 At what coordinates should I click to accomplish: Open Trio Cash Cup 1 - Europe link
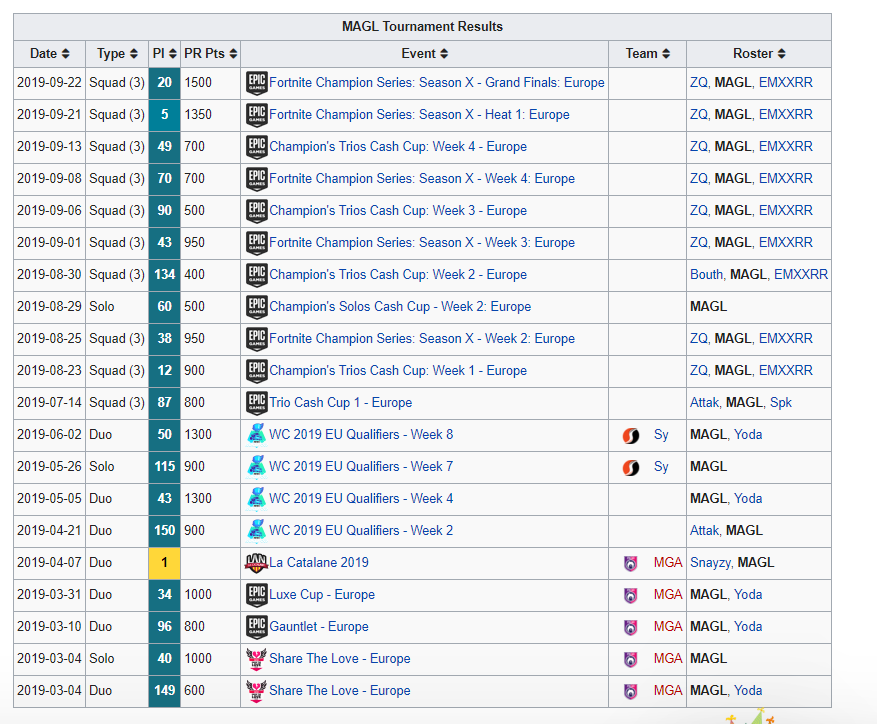pos(341,402)
